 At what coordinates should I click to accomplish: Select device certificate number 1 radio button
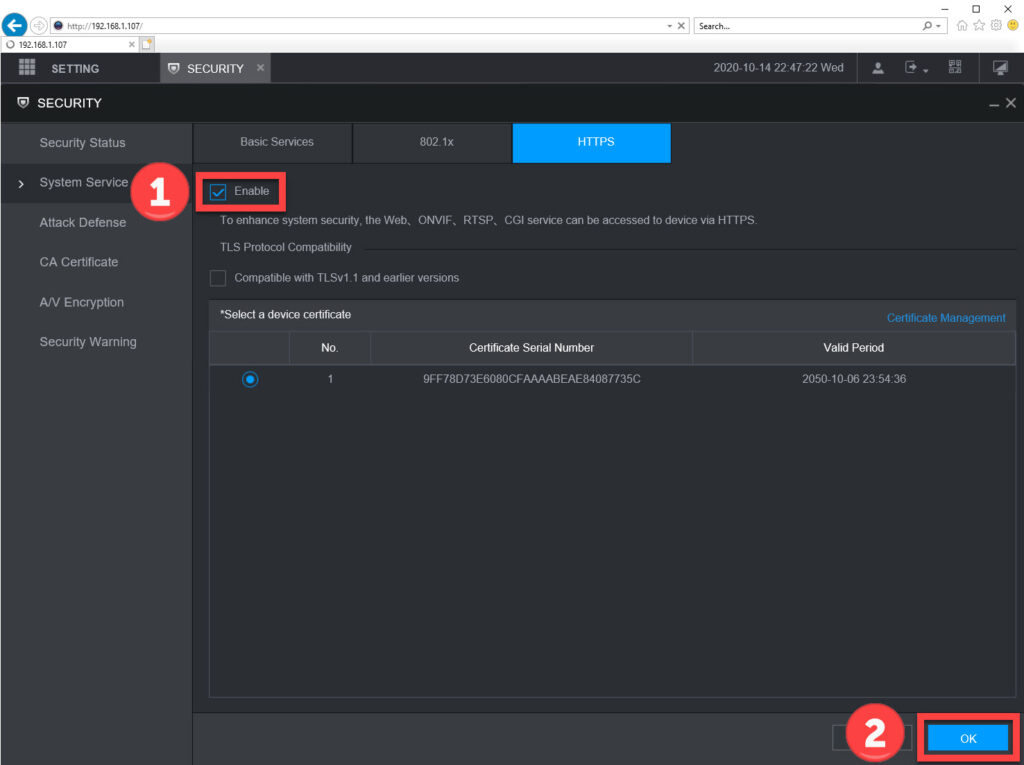(250, 379)
